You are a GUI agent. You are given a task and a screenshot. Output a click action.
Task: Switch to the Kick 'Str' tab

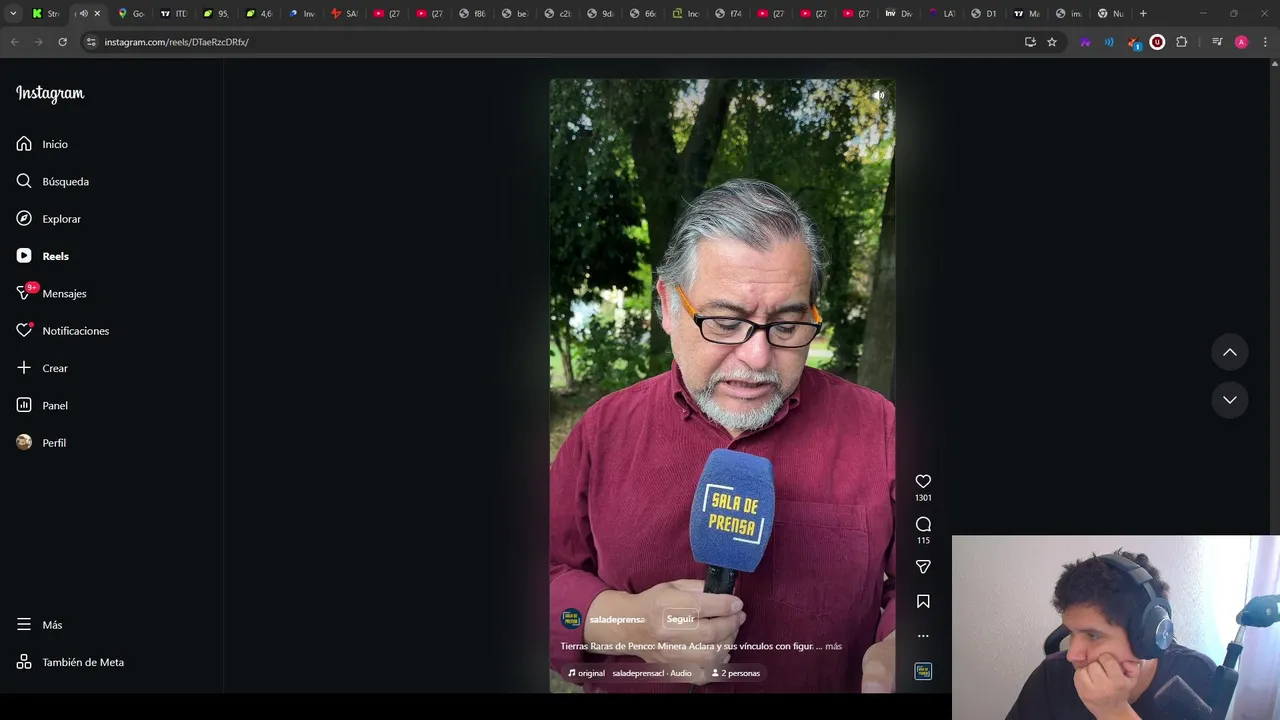pos(46,14)
